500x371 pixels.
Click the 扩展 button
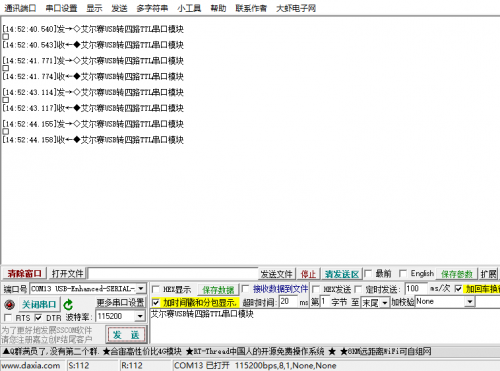point(489,274)
